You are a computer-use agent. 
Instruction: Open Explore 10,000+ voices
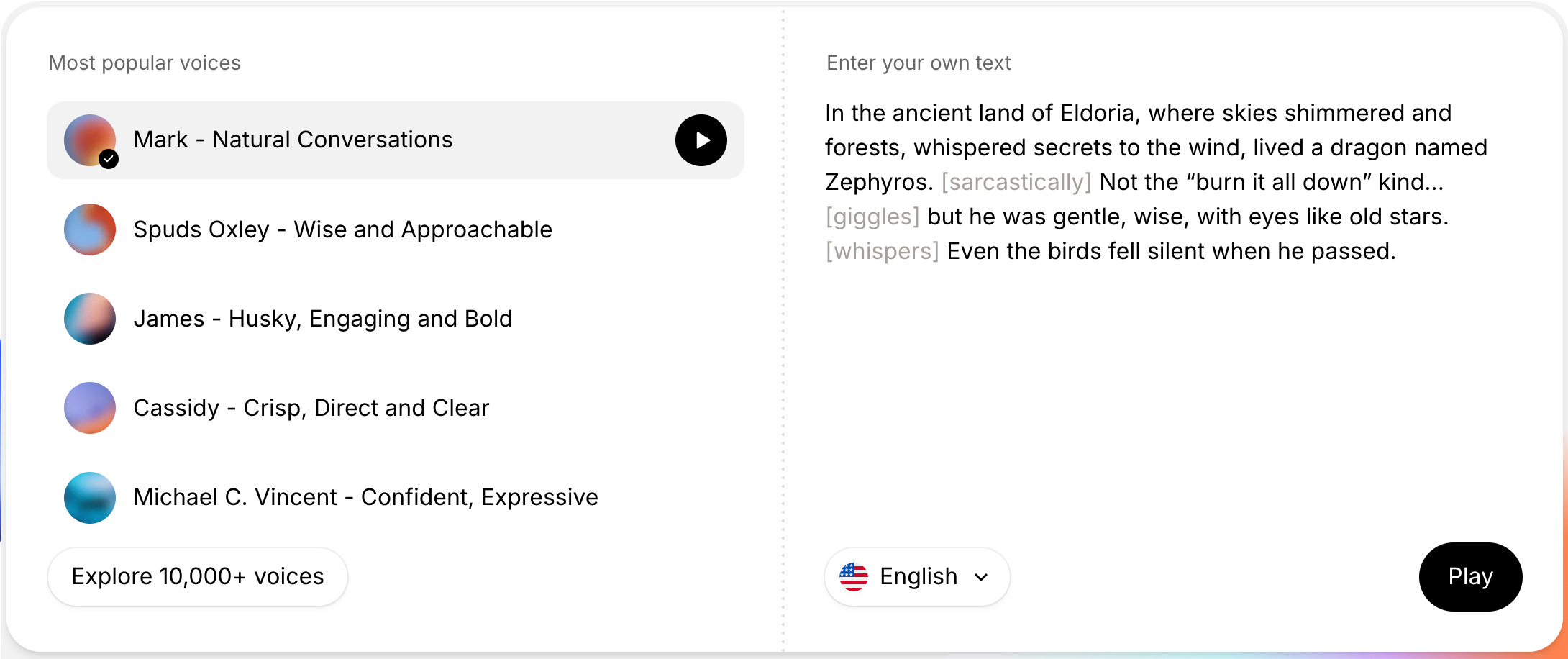click(x=198, y=576)
